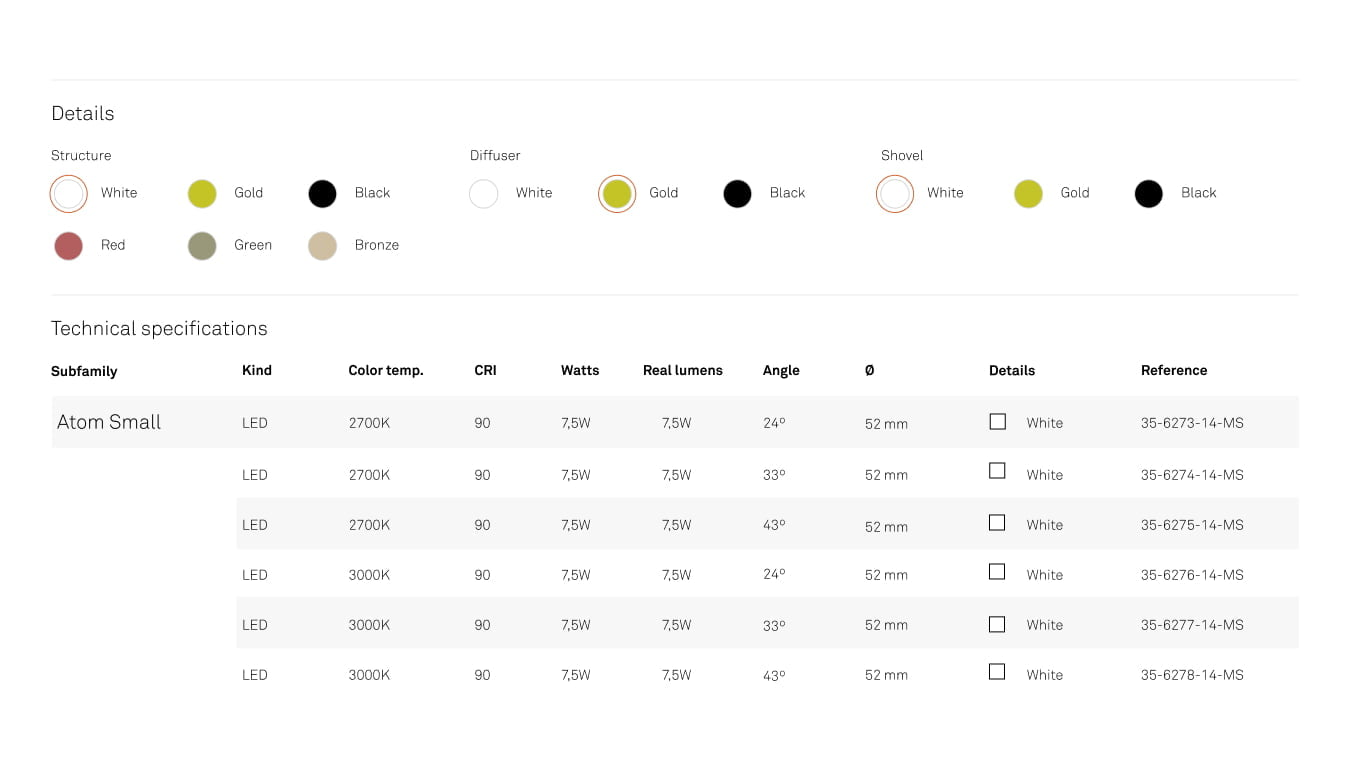The image size is (1350, 760).
Task: Toggle checkbox for reference 35-6276-14-MS
Action: (x=997, y=572)
